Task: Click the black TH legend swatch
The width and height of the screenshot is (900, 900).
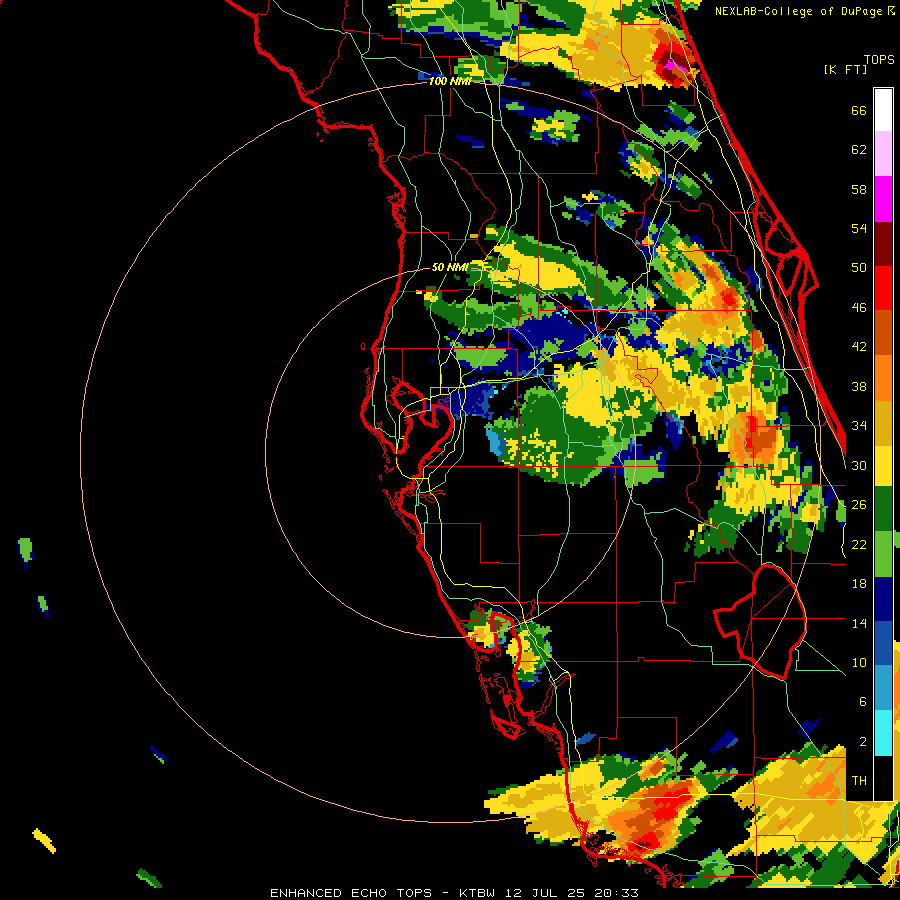Action: 883,778
